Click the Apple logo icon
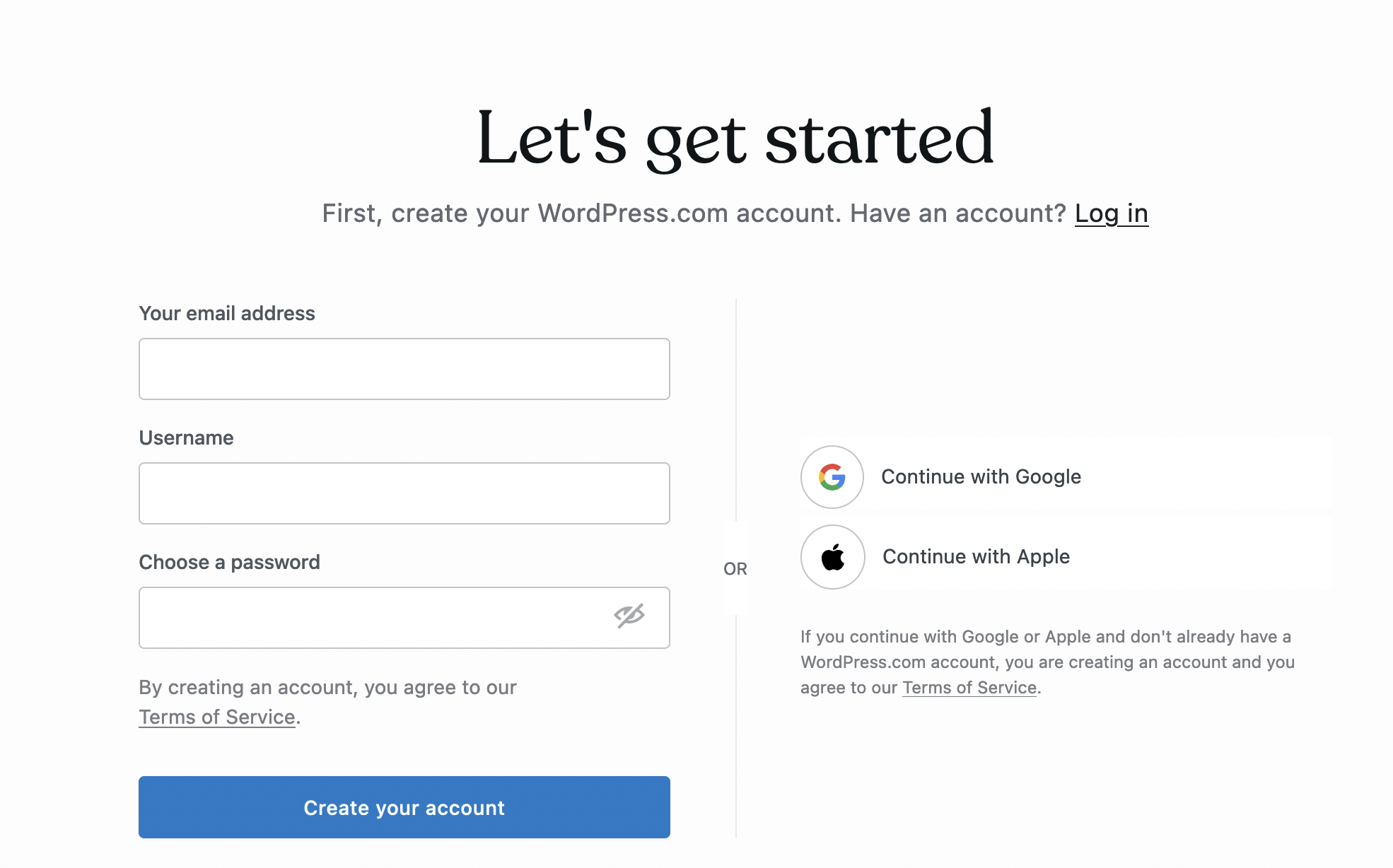 tap(833, 557)
